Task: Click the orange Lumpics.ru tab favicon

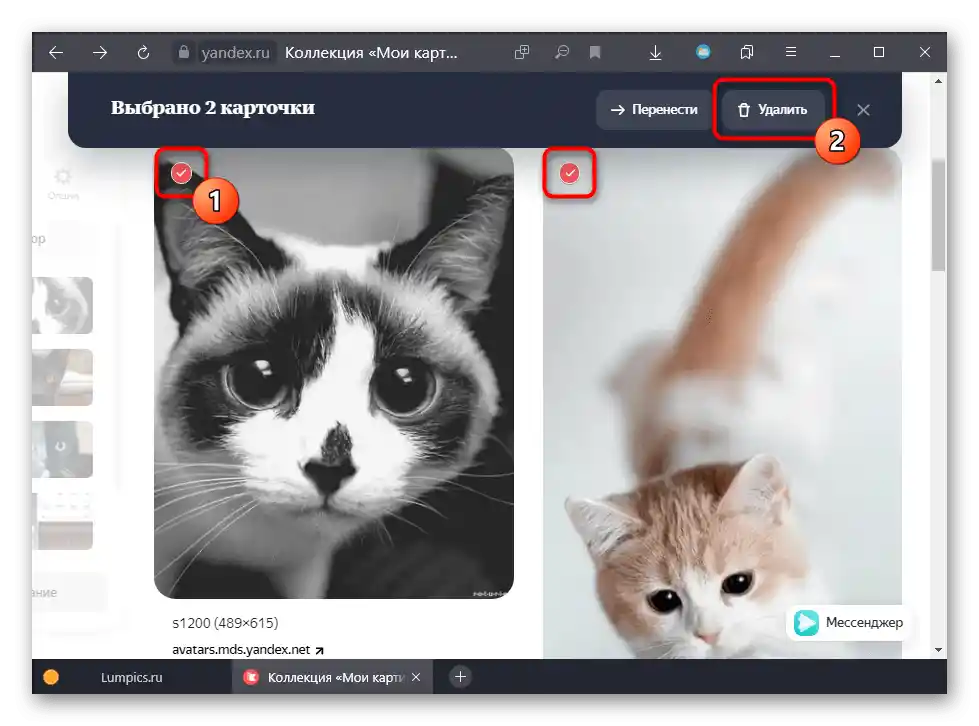Action: tap(51, 677)
